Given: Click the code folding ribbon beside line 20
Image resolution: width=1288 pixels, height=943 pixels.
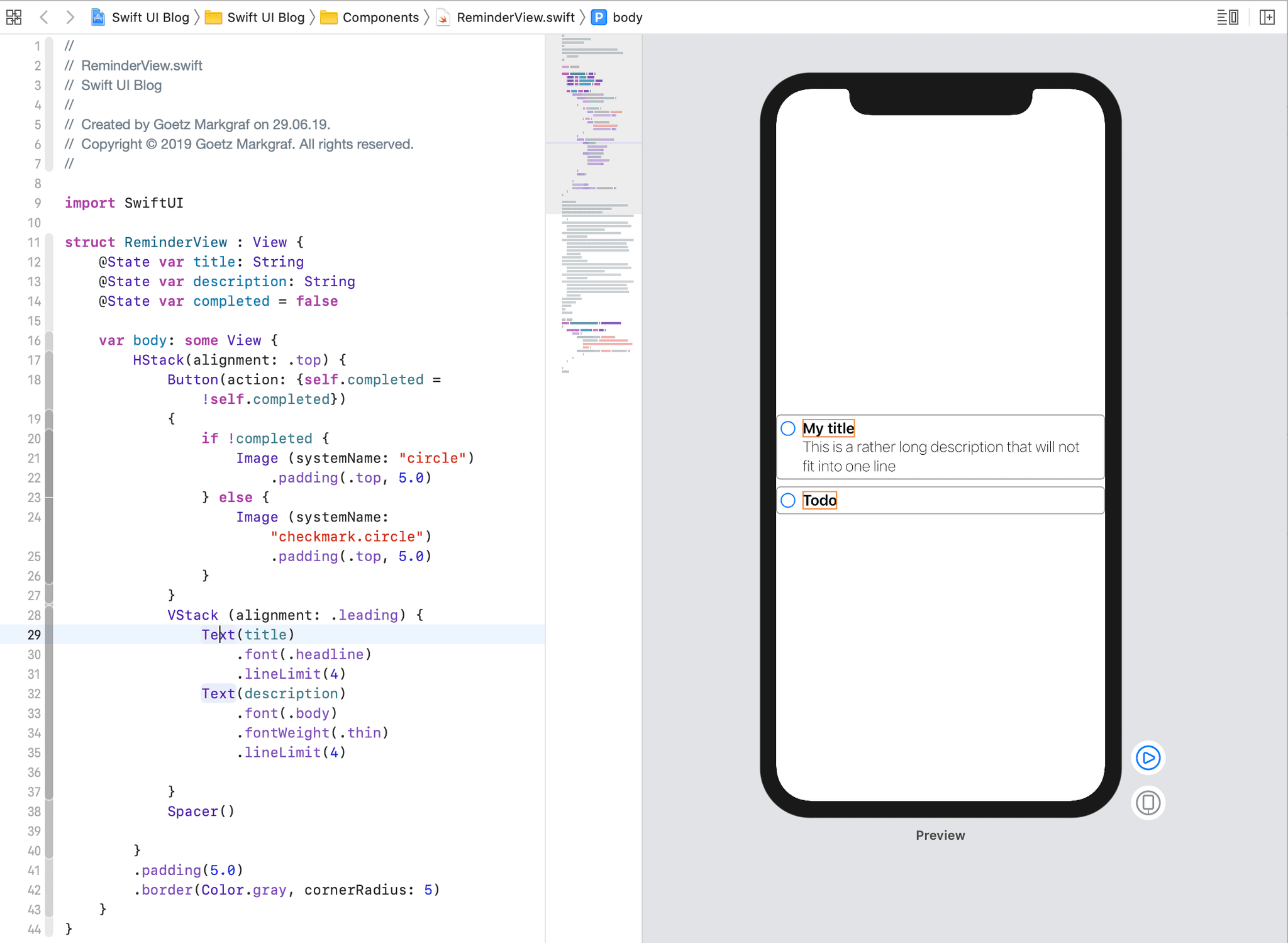Looking at the screenshot, I should click(49, 438).
